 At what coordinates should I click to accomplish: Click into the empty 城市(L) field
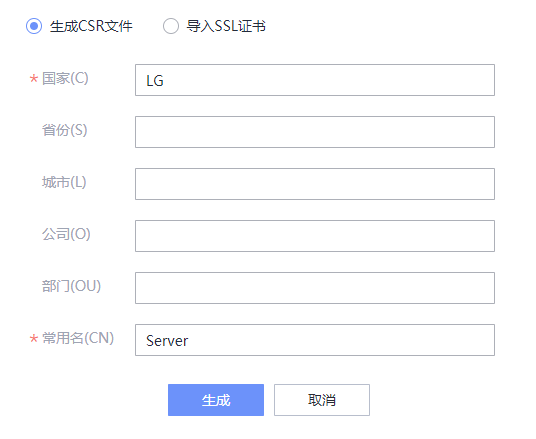pyautogui.click(x=315, y=184)
